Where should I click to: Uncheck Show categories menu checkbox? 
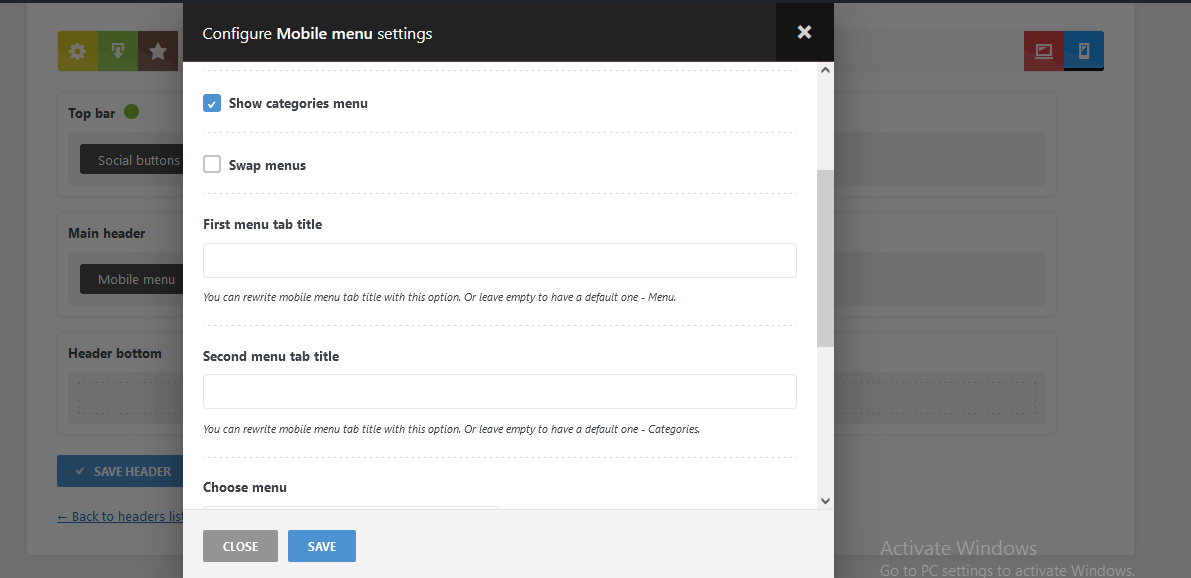pos(212,103)
